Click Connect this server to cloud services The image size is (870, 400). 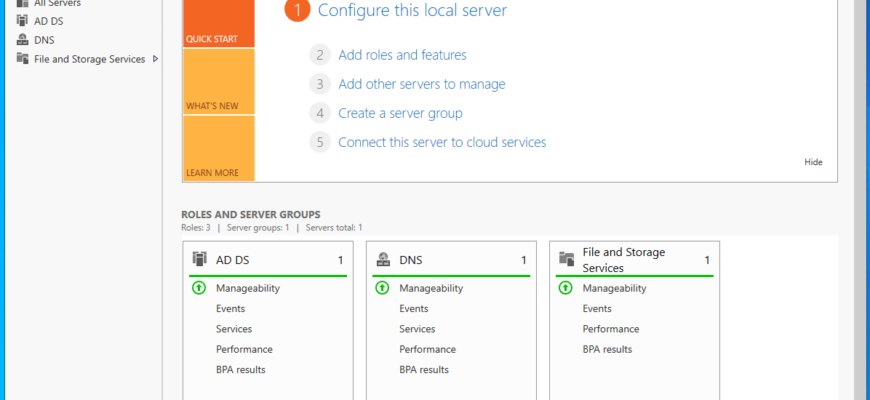[442, 143]
